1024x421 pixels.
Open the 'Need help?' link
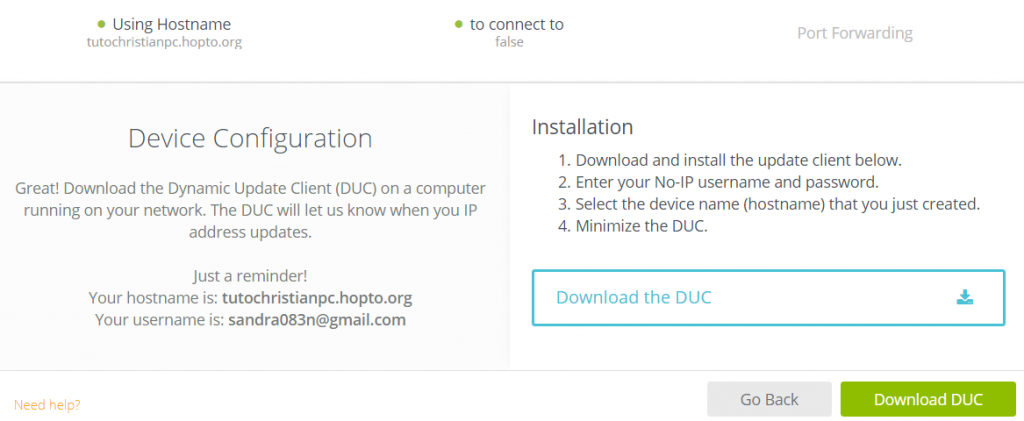[47, 405]
